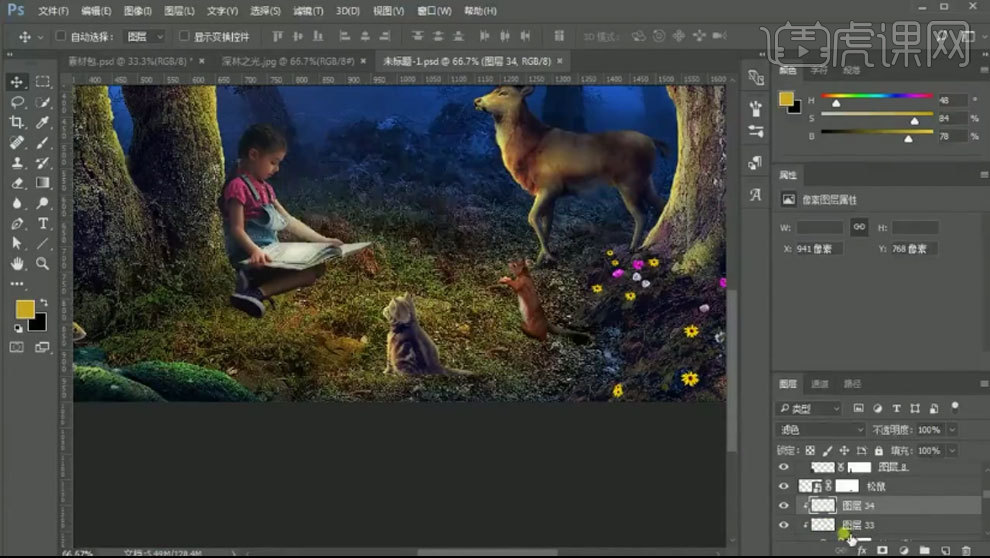This screenshot has height=558, width=990.
Task: Select the Zoom tool
Action: tap(42, 263)
